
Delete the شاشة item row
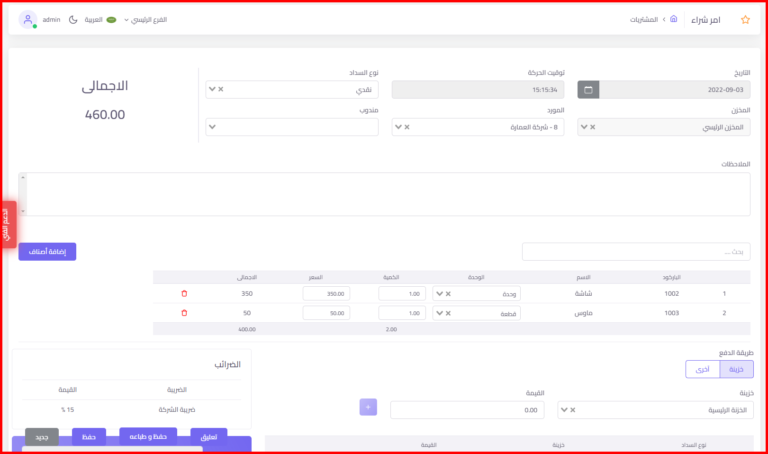[184, 294]
